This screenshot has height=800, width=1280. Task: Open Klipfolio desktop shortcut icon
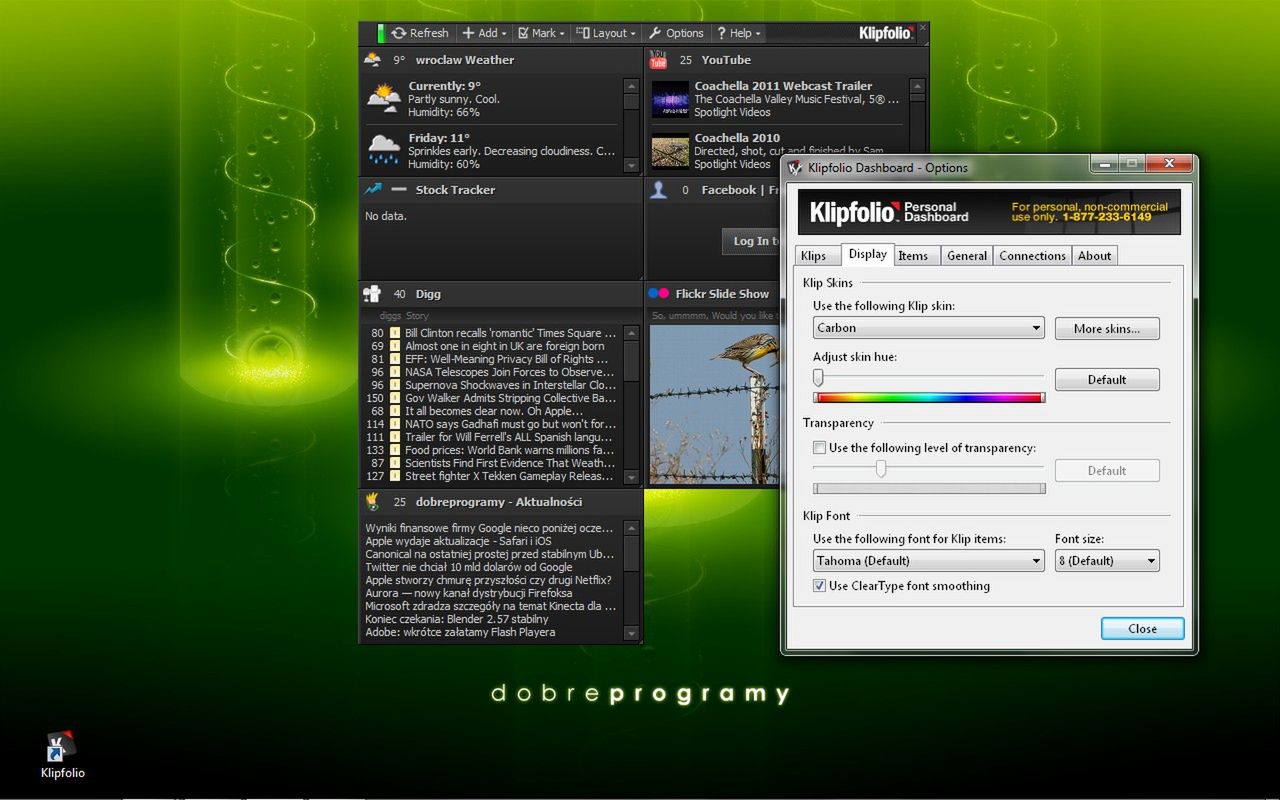[x=62, y=746]
